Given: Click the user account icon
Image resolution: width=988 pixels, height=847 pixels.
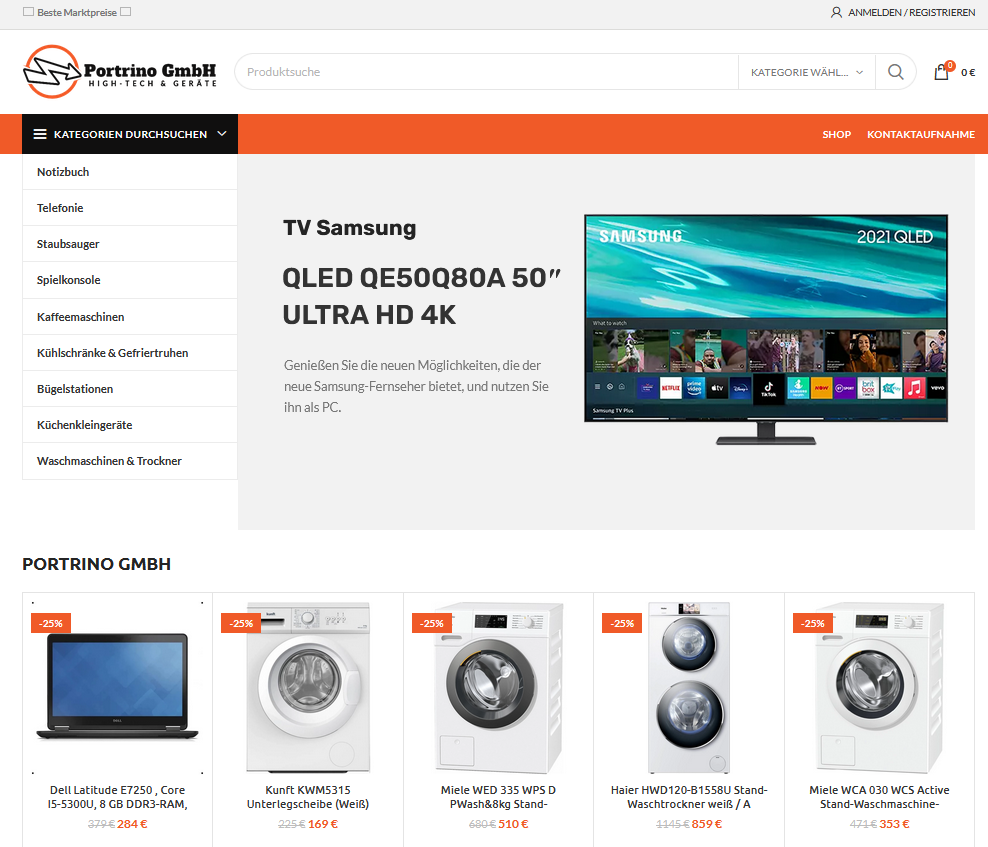Looking at the screenshot, I should click(x=836, y=12).
